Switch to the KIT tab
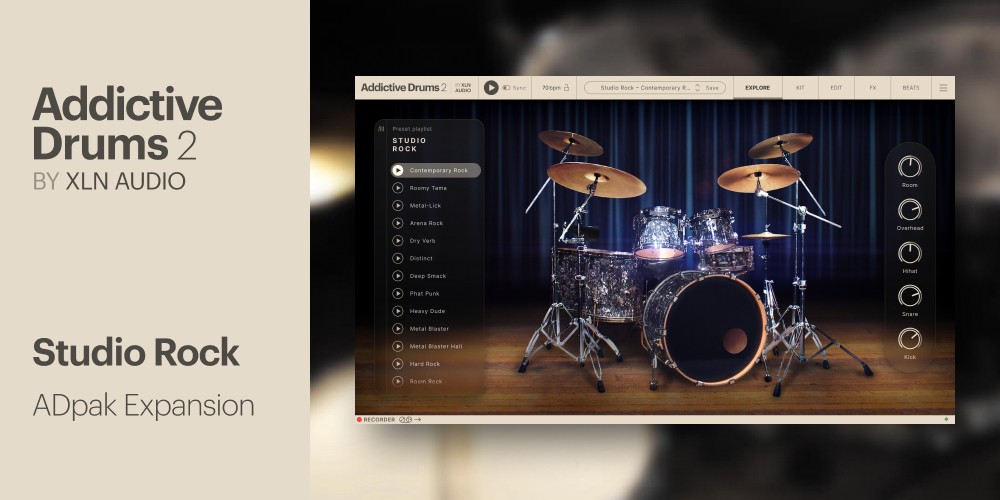 [x=800, y=88]
